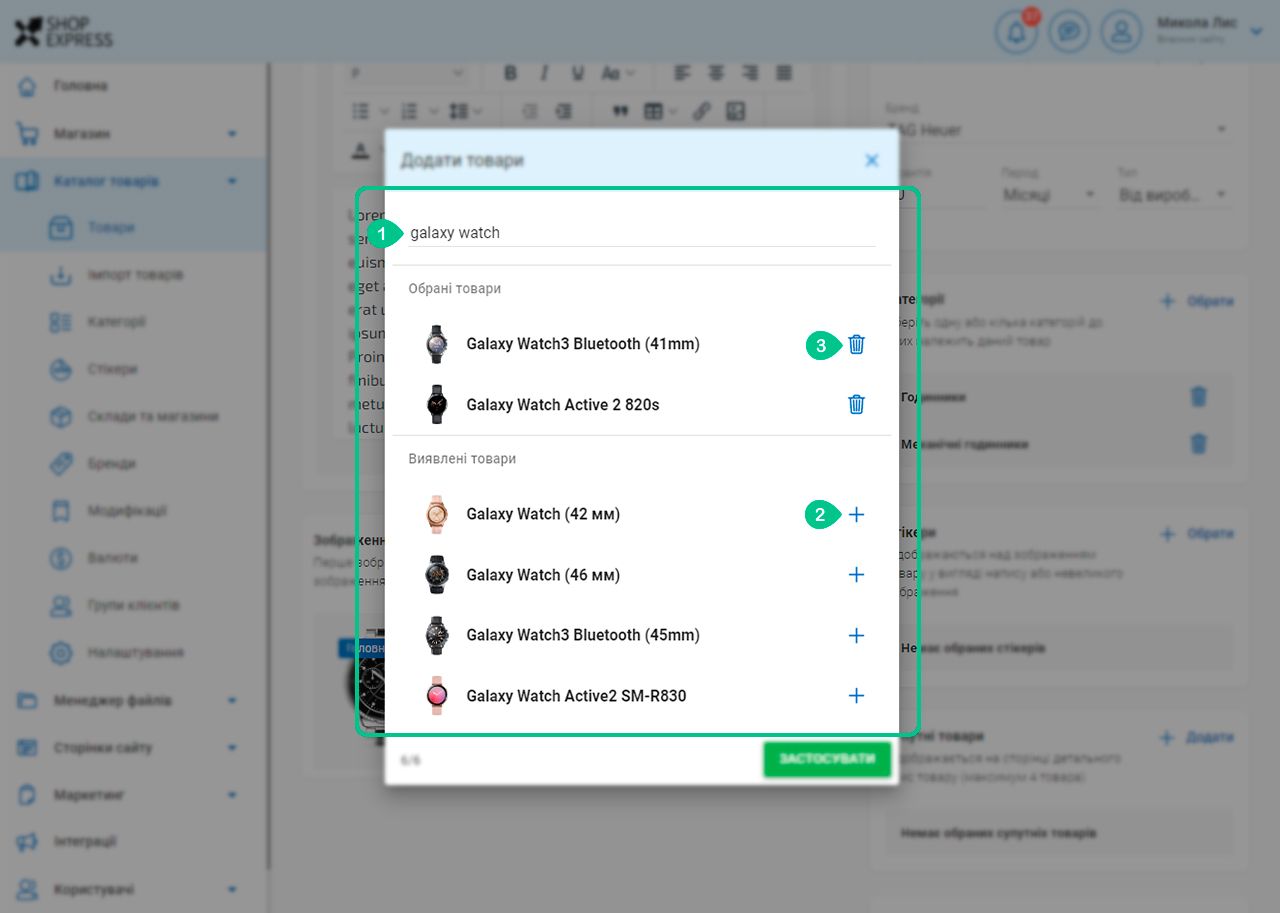Click Обрати link for stickers
The image size is (1280, 913).
click(x=1198, y=534)
